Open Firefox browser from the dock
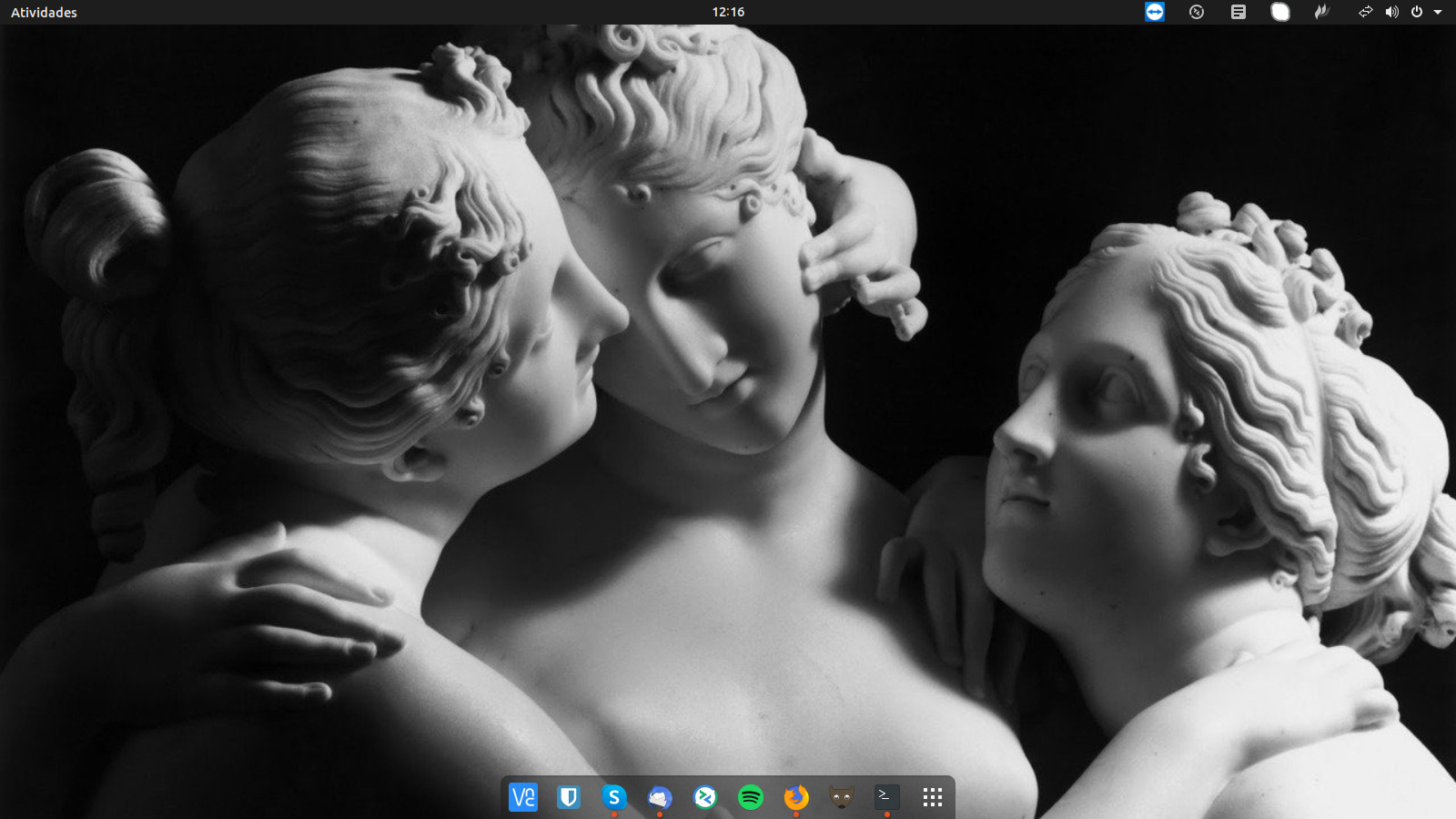The height and width of the screenshot is (819, 1456). click(796, 797)
